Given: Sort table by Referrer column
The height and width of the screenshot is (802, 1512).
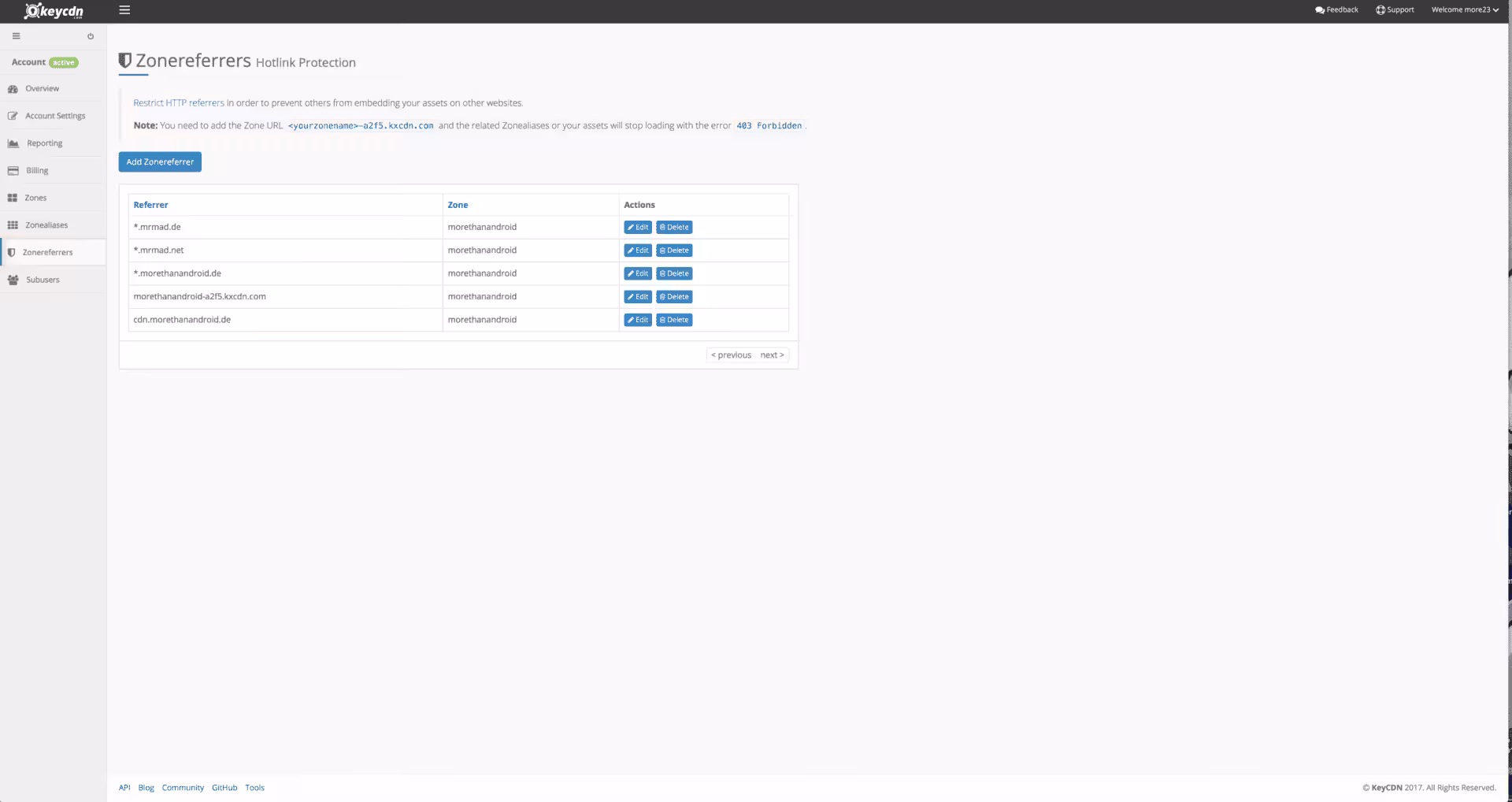Looking at the screenshot, I should pyautogui.click(x=150, y=205).
